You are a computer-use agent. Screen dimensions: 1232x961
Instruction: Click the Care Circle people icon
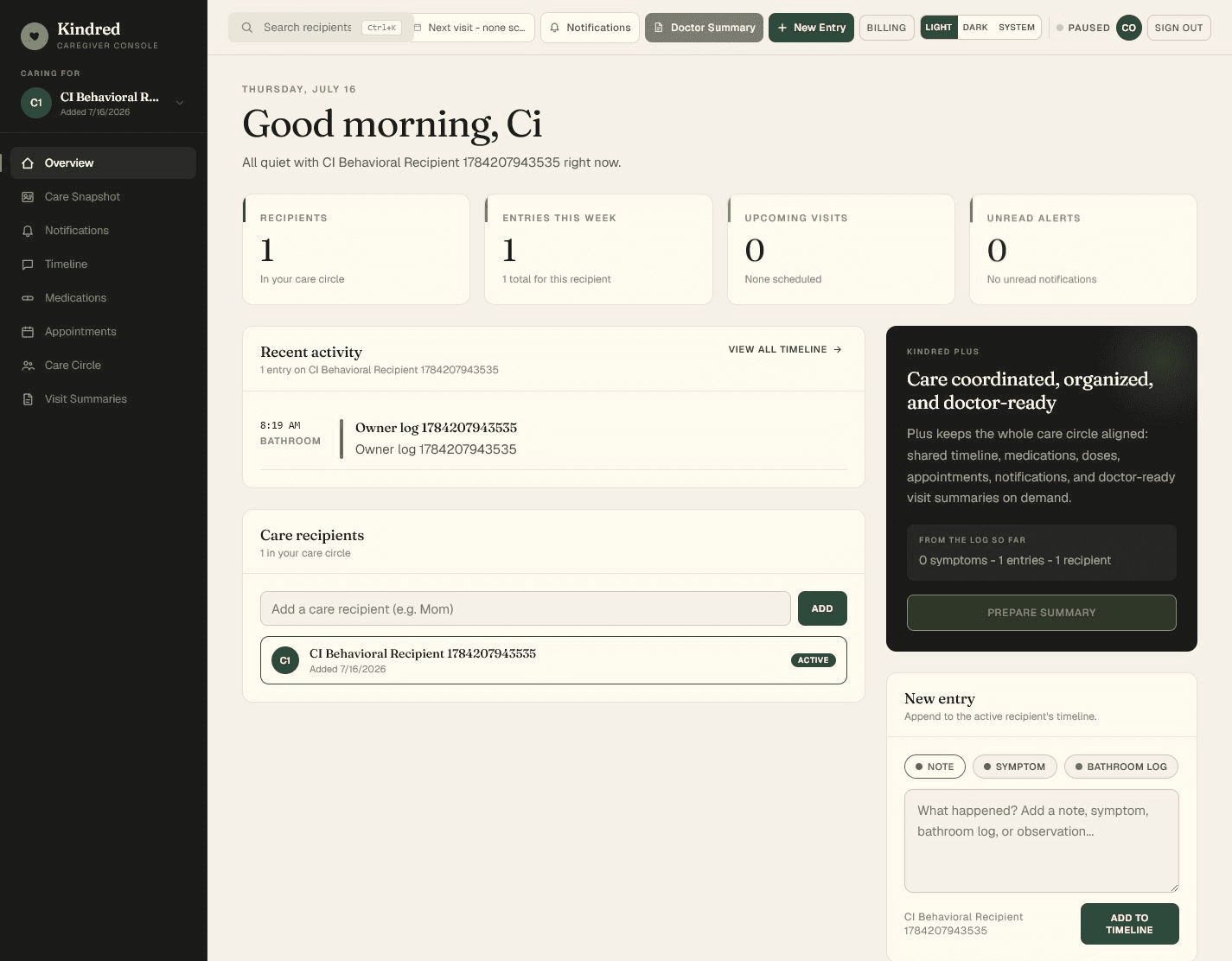28,366
